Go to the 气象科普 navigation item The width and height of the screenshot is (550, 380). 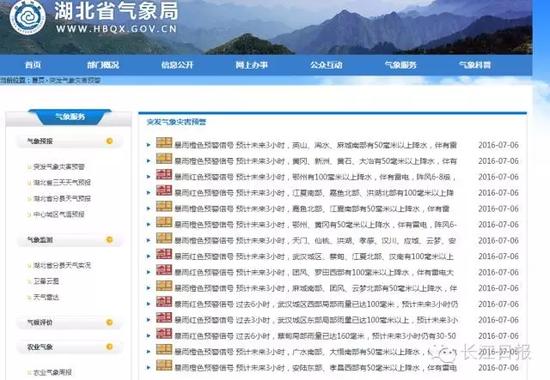pyautogui.click(x=475, y=65)
